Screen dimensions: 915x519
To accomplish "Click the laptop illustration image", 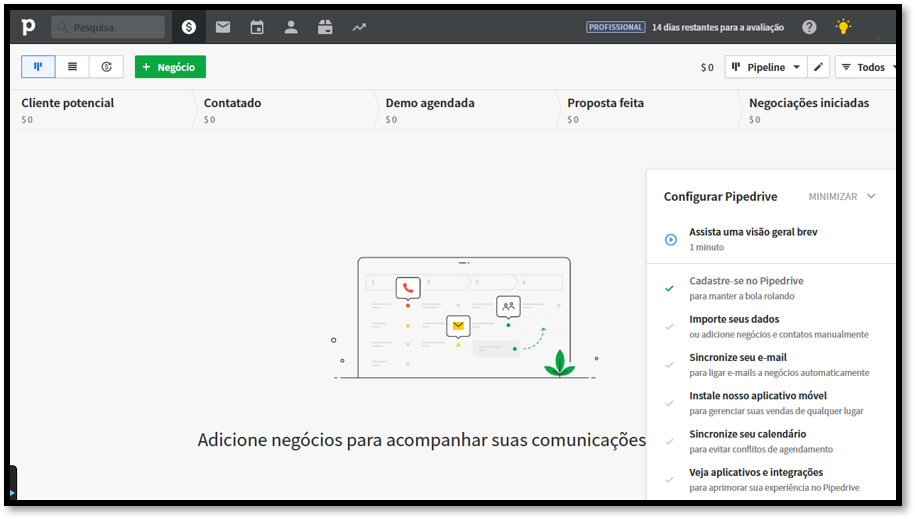I will (465, 318).
